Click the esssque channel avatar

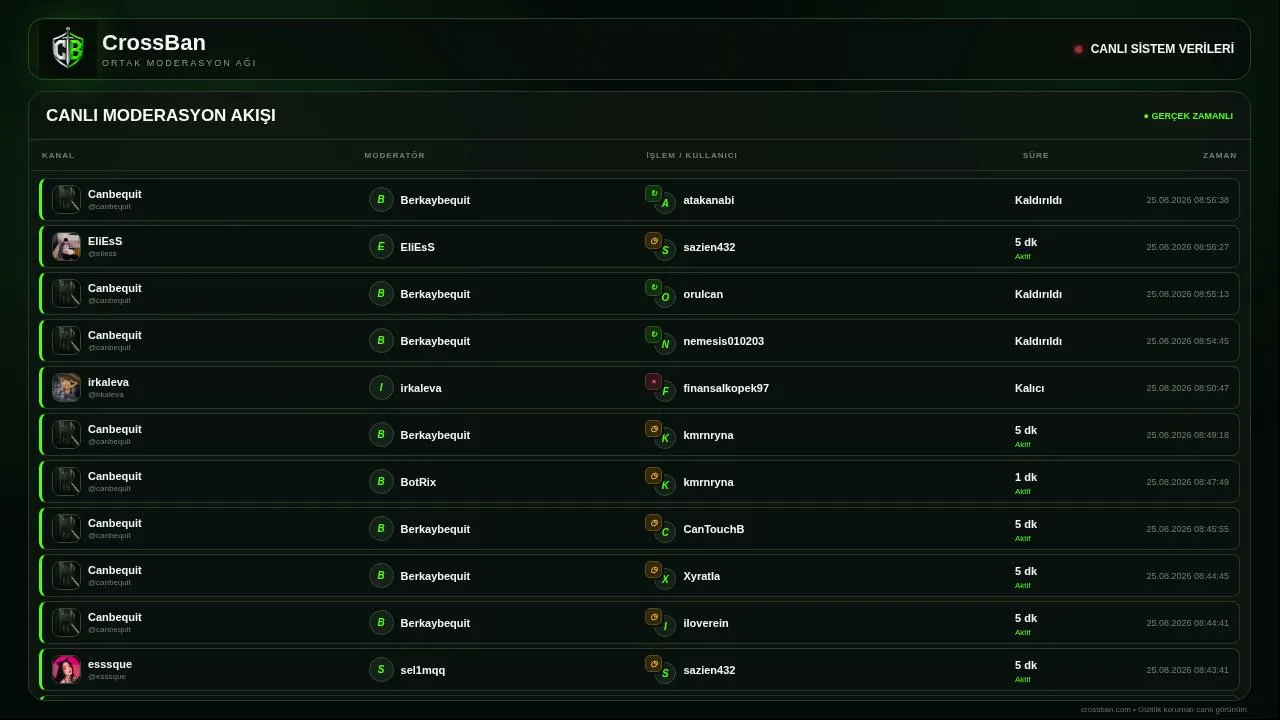tap(66, 669)
